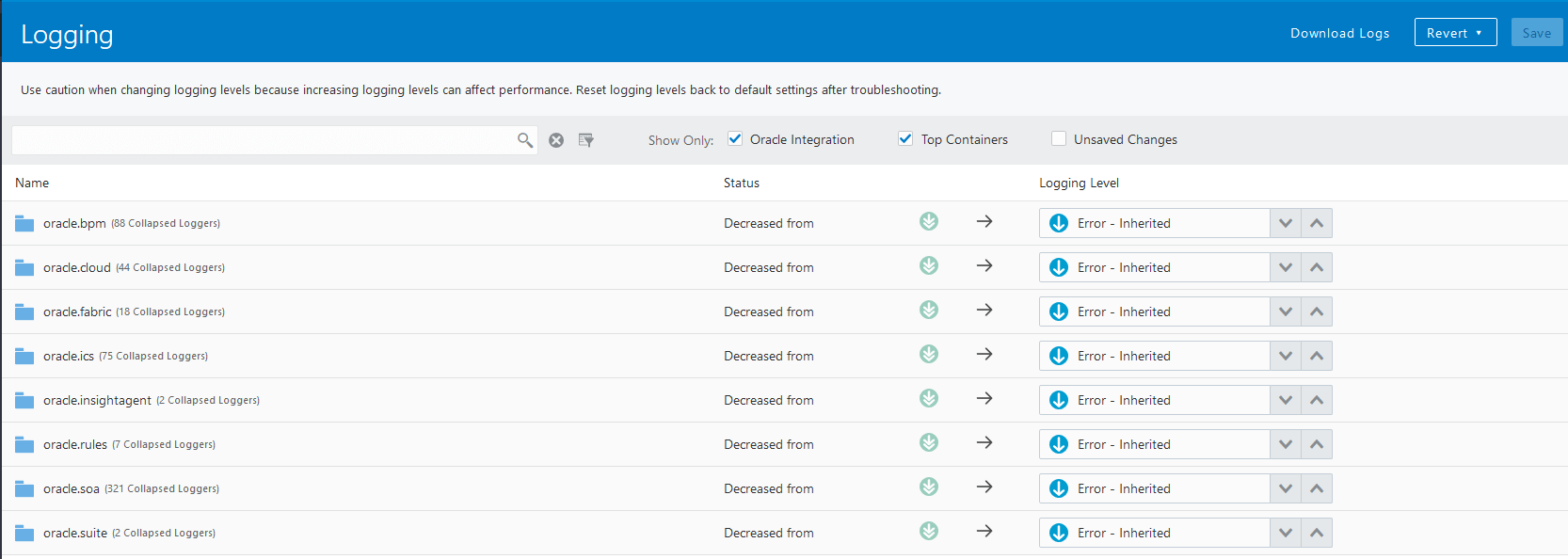1568x559 pixels.
Task: Click green decreased status icon for oracle.soa
Action: click(929, 487)
